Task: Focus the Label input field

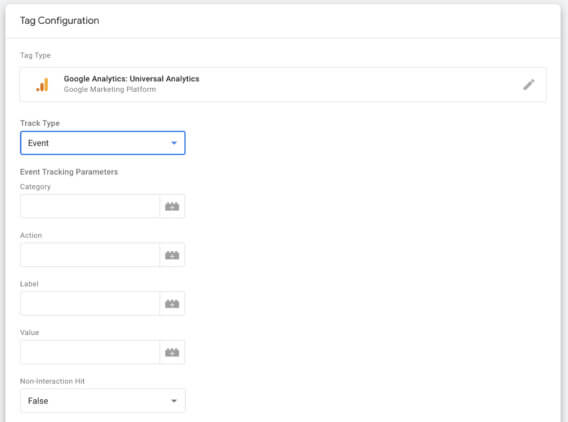Action: [90, 304]
